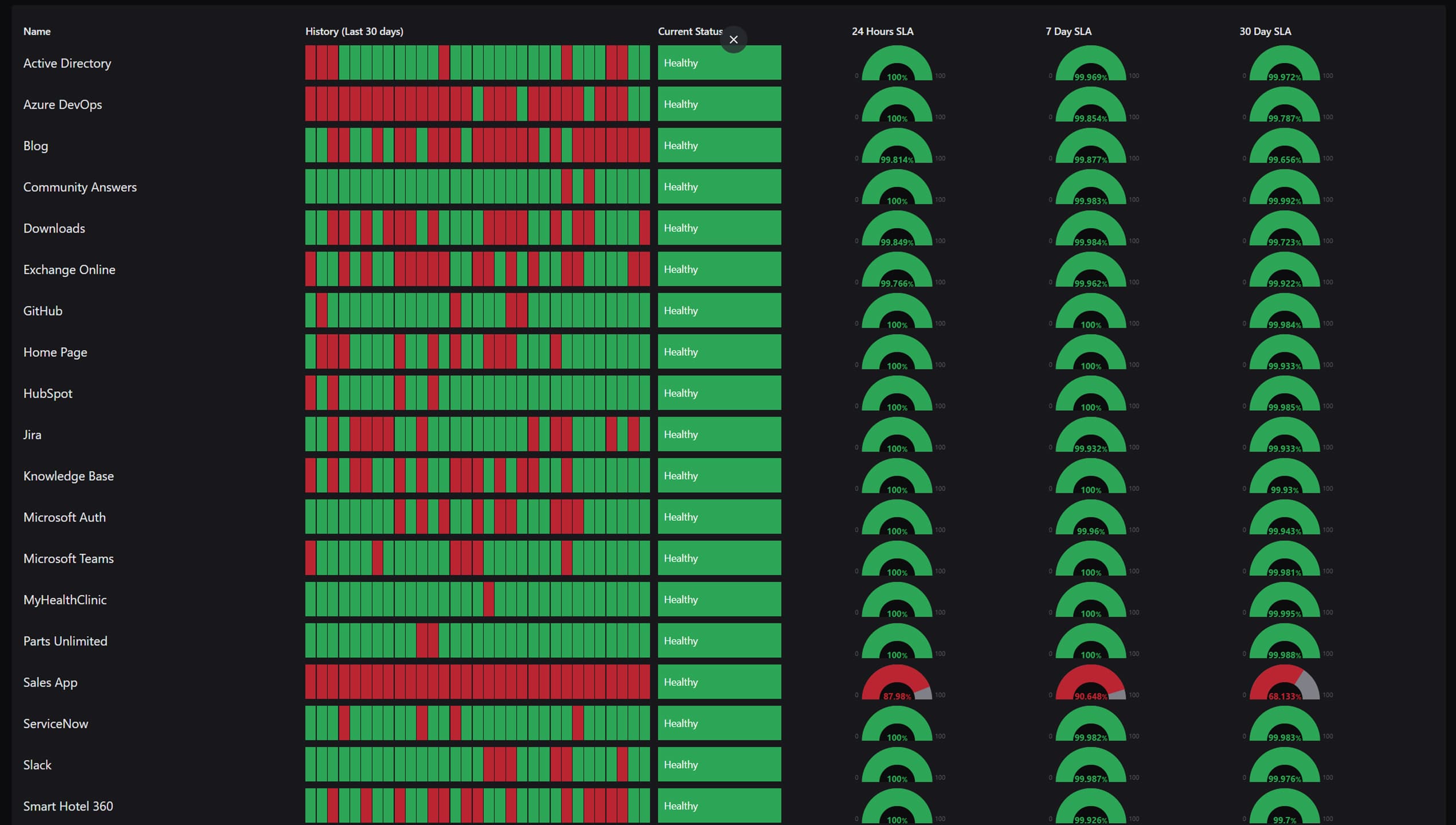Select the GitHub service name

coord(42,311)
